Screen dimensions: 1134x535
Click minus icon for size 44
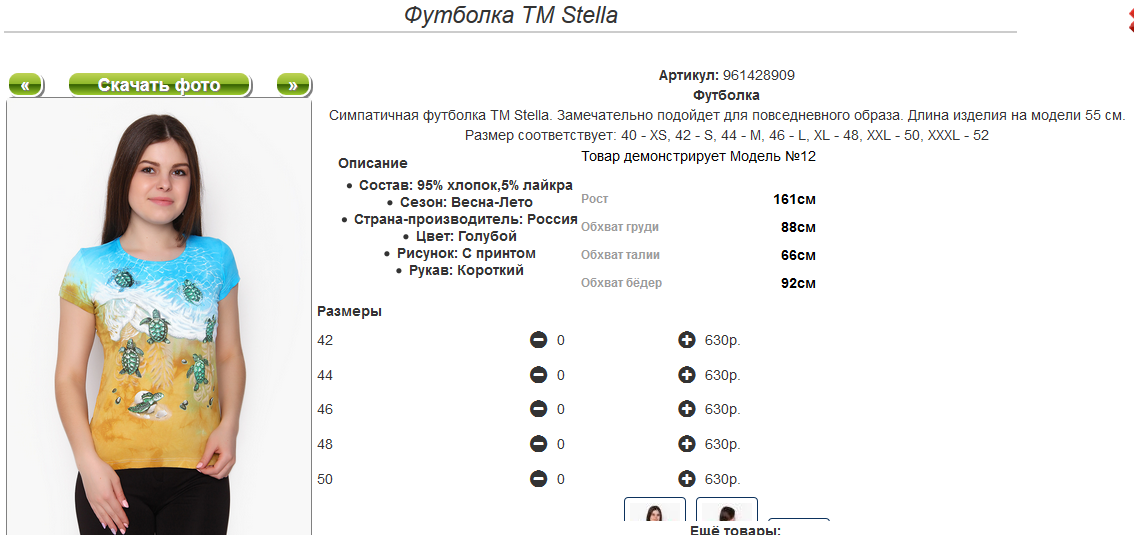click(538, 375)
